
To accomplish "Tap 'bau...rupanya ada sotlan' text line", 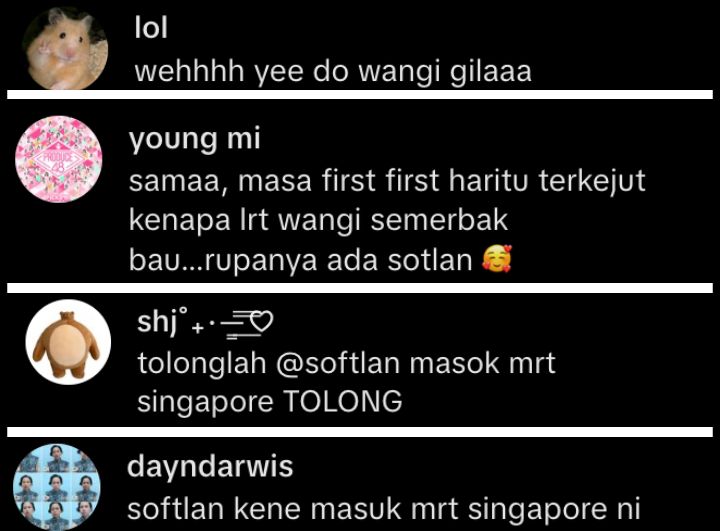I will point(301,260).
